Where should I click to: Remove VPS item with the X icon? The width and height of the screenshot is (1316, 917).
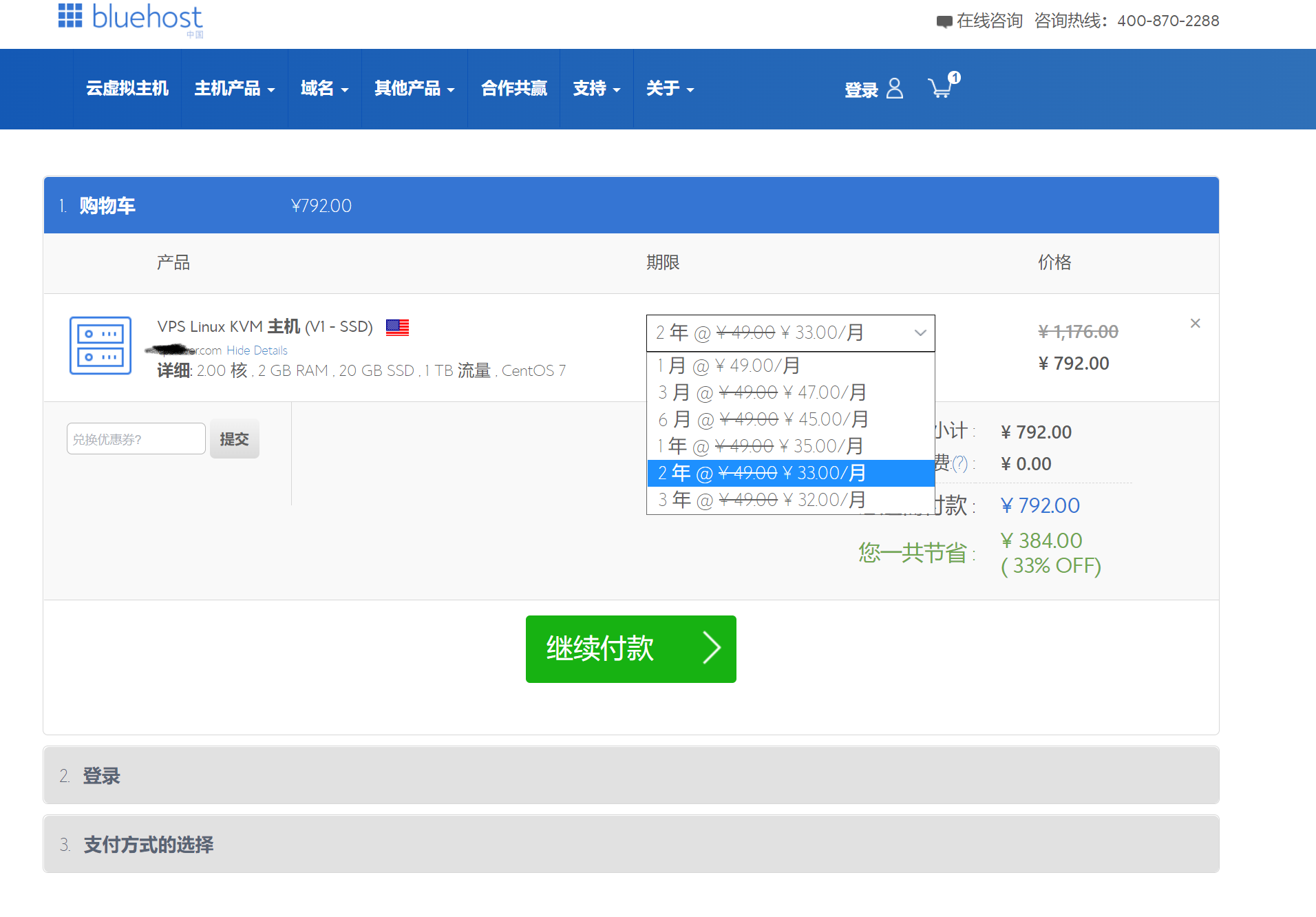coord(1196,323)
